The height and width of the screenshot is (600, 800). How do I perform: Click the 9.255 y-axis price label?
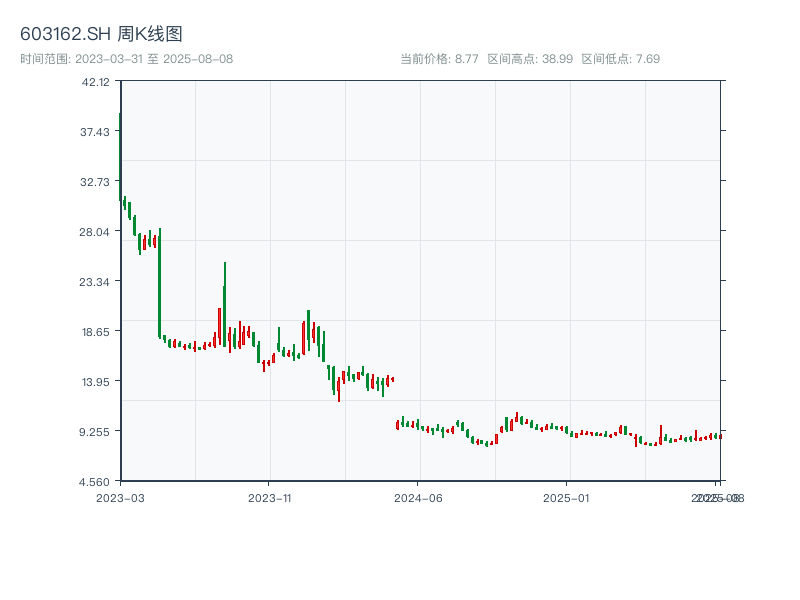pyautogui.click(x=96, y=432)
